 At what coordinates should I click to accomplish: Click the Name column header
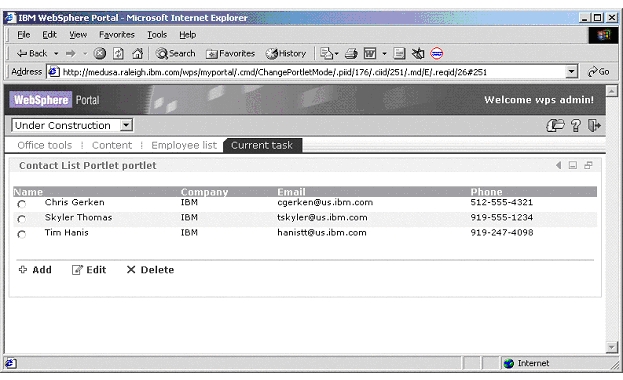tap(28, 192)
